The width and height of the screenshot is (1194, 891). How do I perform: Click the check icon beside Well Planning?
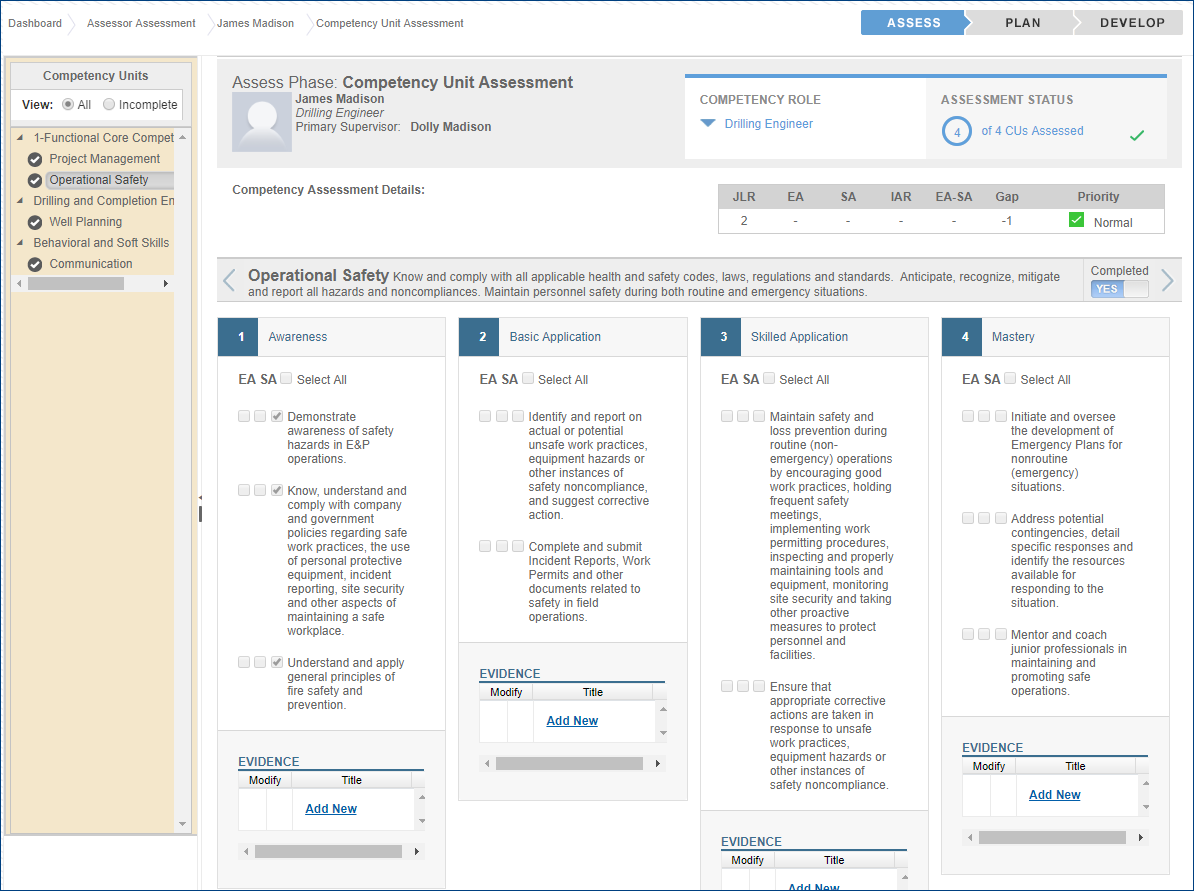click(x=35, y=222)
